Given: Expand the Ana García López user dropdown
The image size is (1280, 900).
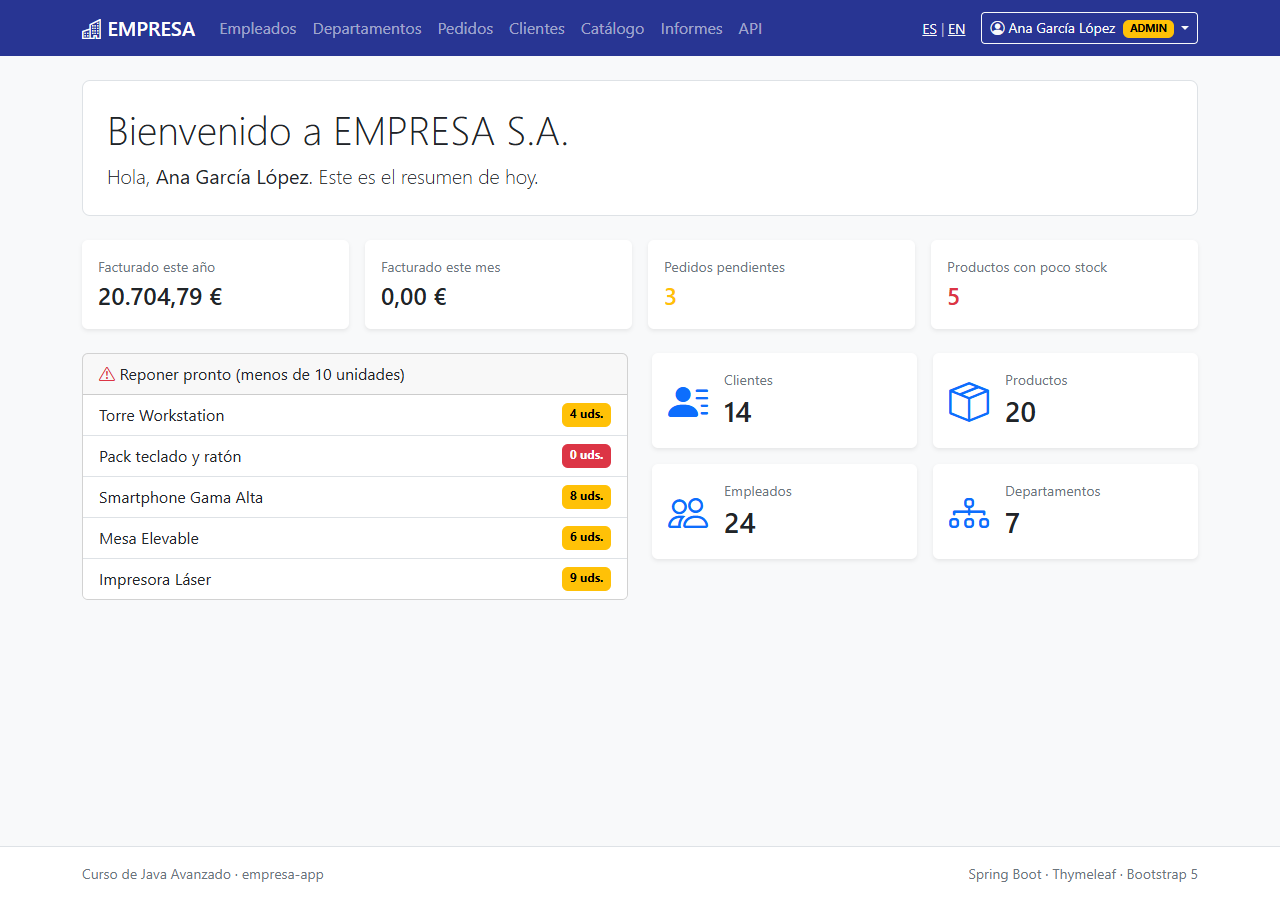Looking at the screenshot, I should coord(1089,28).
